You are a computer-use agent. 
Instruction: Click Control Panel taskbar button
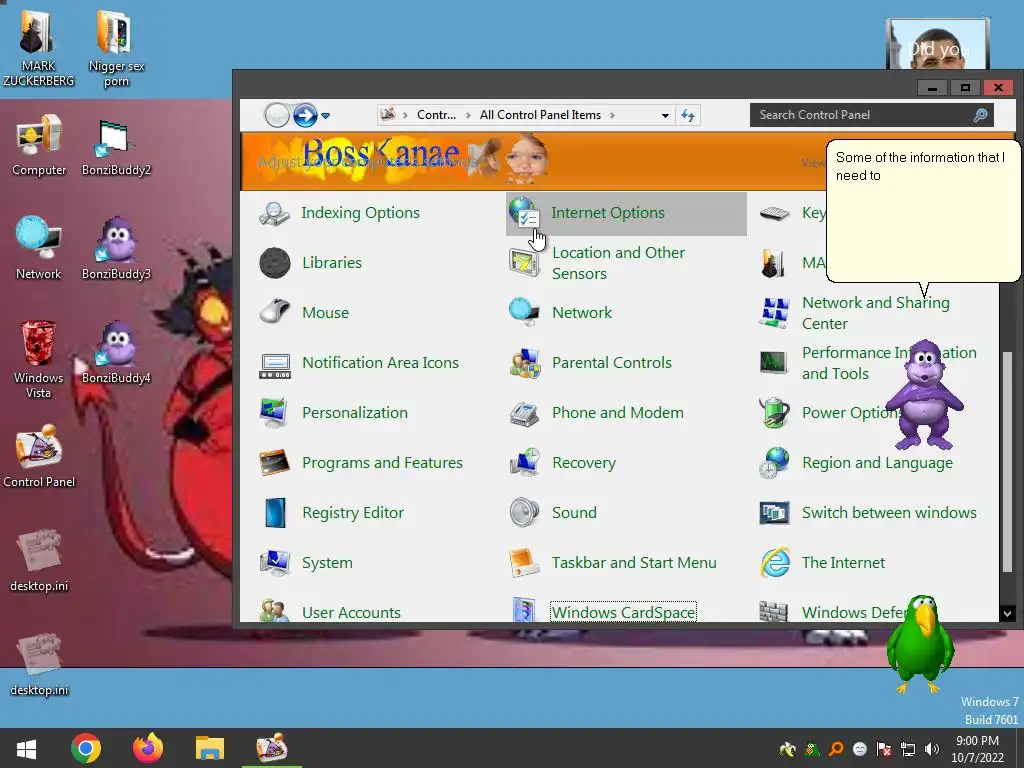tap(272, 748)
